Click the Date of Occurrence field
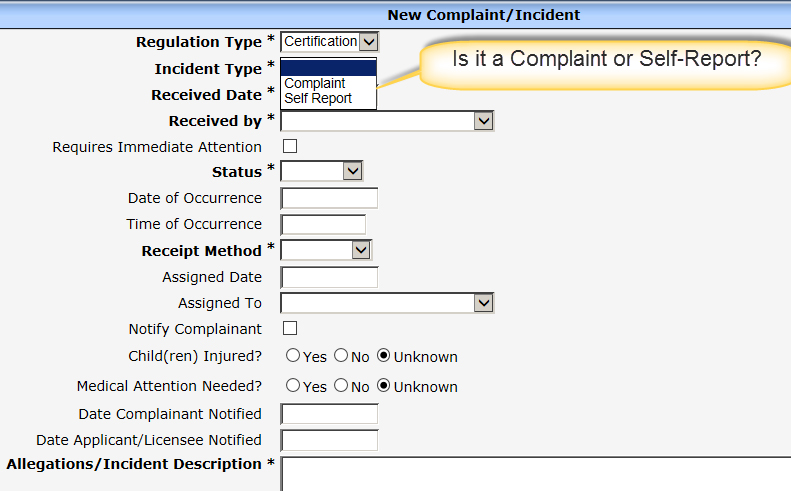Image resolution: width=791 pixels, height=491 pixels. pos(329,198)
